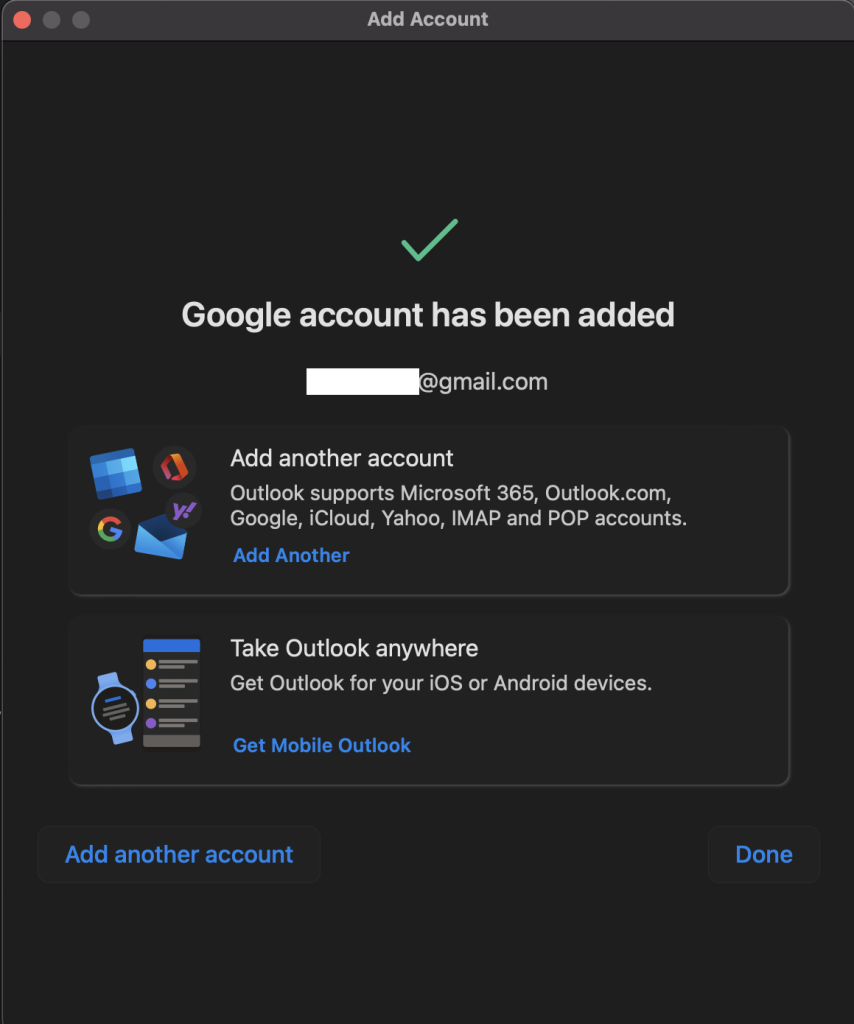Click the Add Account window title
Viewport: 854px width, 1024px height.
pyautogui.click(x=427, y=19)
